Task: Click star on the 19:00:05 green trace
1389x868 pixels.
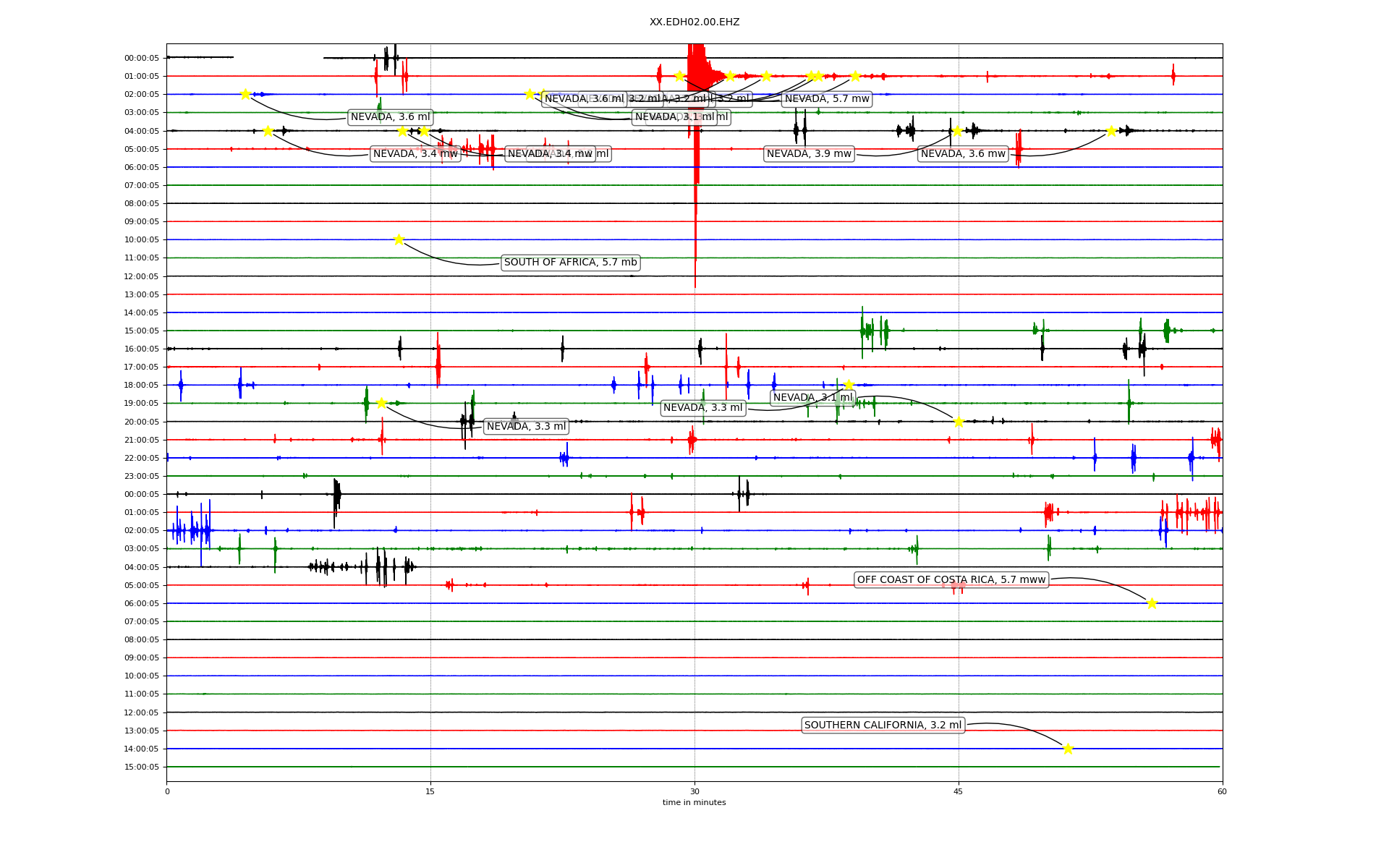Action: [381, 403]
